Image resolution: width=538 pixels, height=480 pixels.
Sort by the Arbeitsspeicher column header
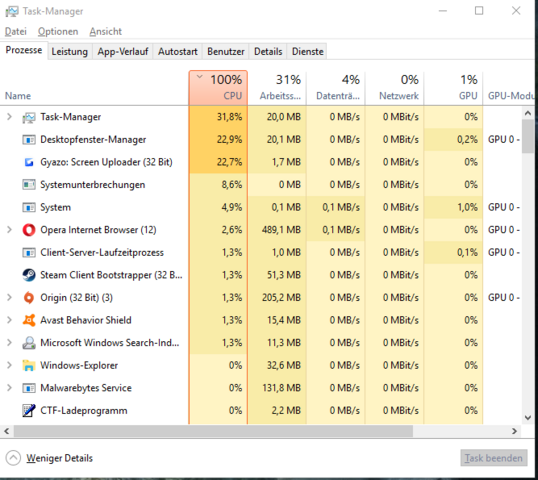(277, 88)
